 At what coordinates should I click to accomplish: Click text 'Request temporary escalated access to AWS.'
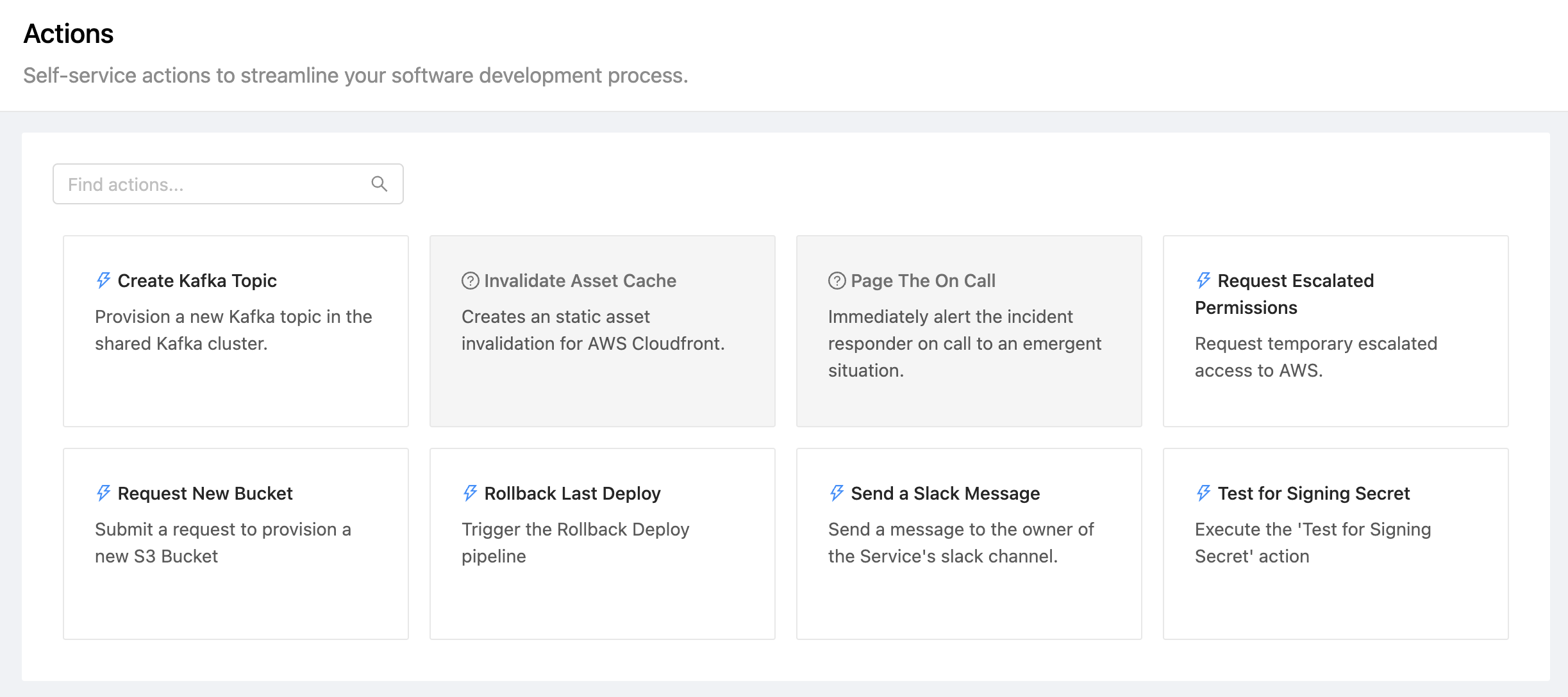(1316, 357)
